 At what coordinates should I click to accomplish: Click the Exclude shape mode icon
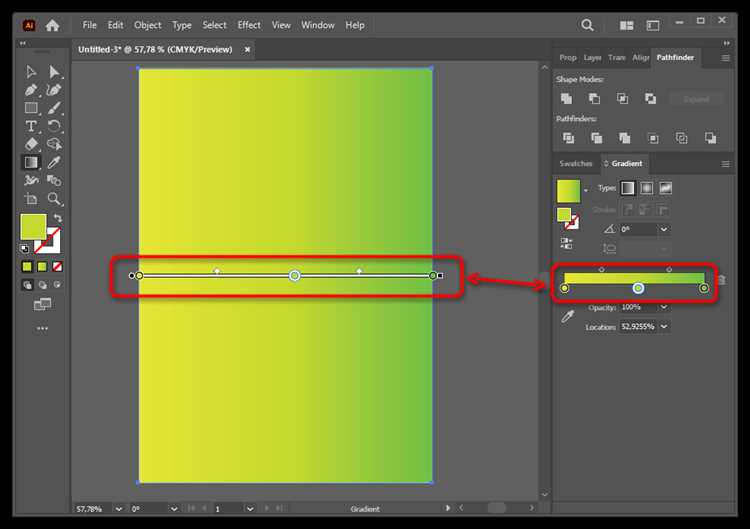pos(651,99)
